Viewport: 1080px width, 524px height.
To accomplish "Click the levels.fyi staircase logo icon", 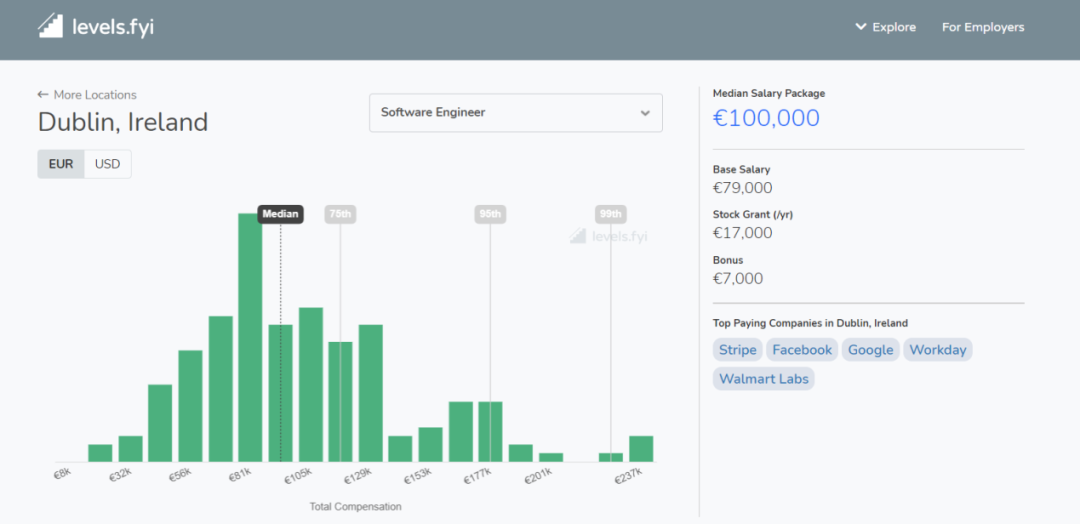I will pos(51,26).
